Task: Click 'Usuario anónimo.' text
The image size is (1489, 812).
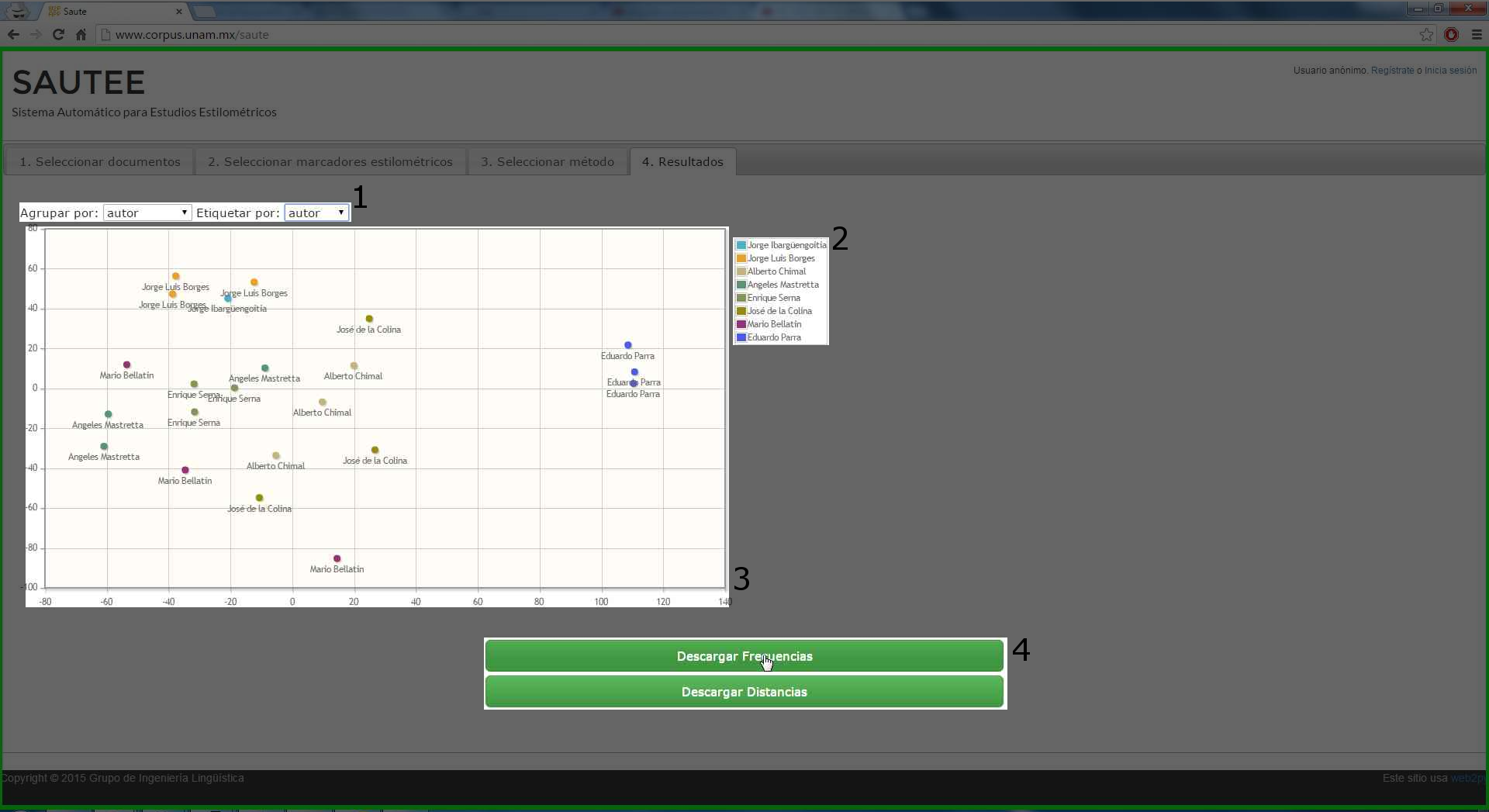Action: (1330, 71)
